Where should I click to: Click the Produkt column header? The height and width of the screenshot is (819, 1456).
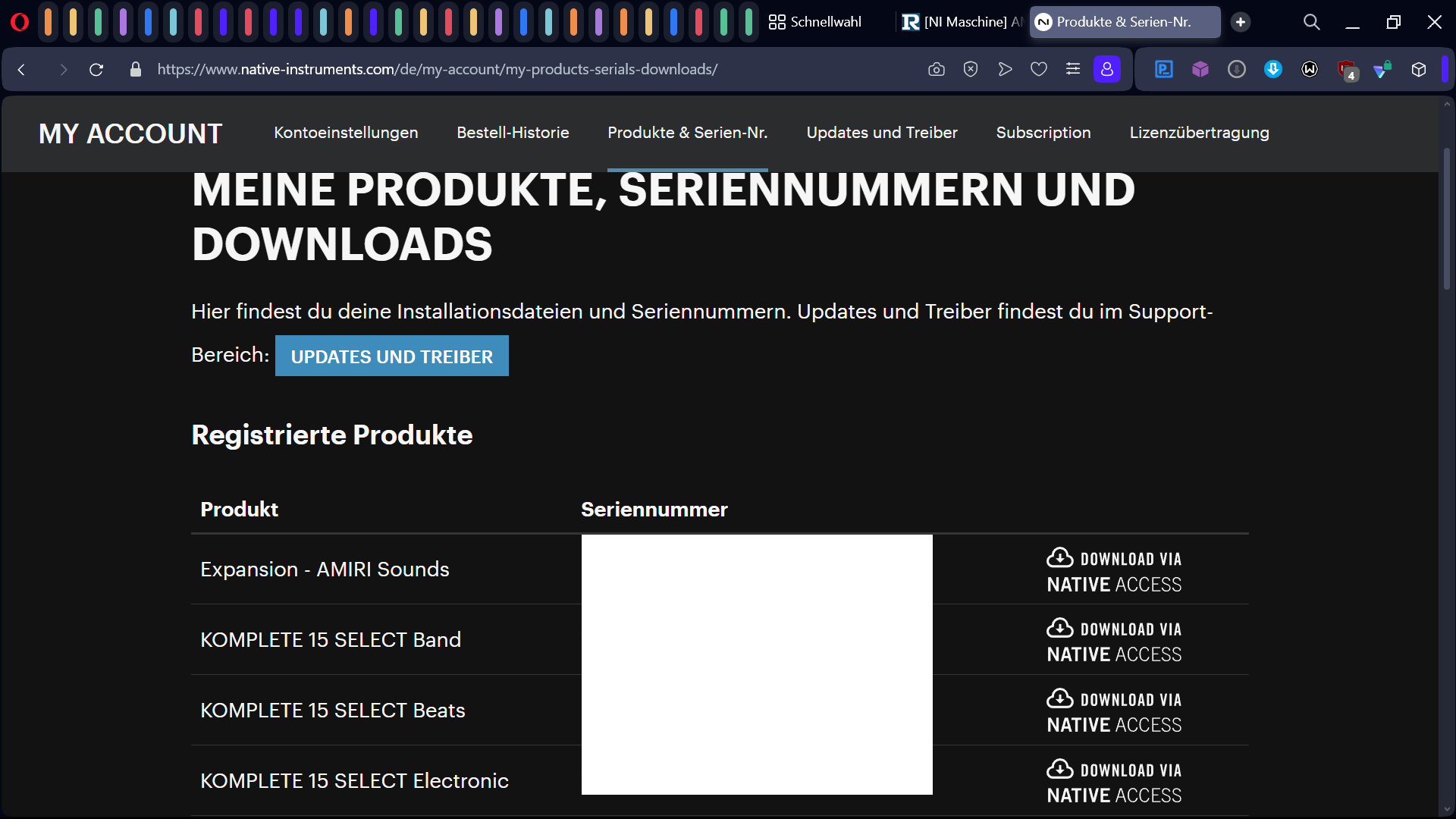(239, 510)
